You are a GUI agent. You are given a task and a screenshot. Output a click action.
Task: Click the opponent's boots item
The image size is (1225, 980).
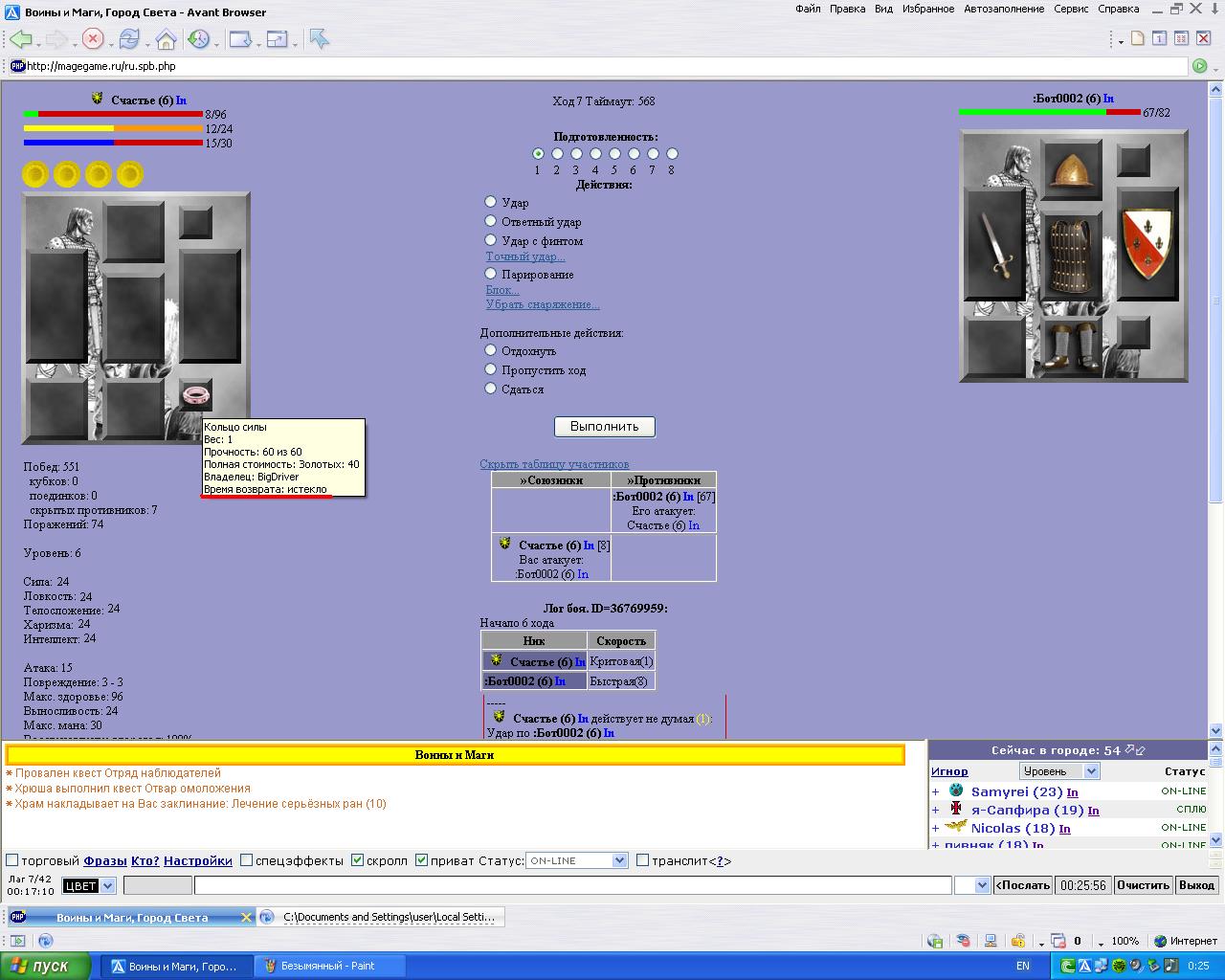pos(1071,346)
